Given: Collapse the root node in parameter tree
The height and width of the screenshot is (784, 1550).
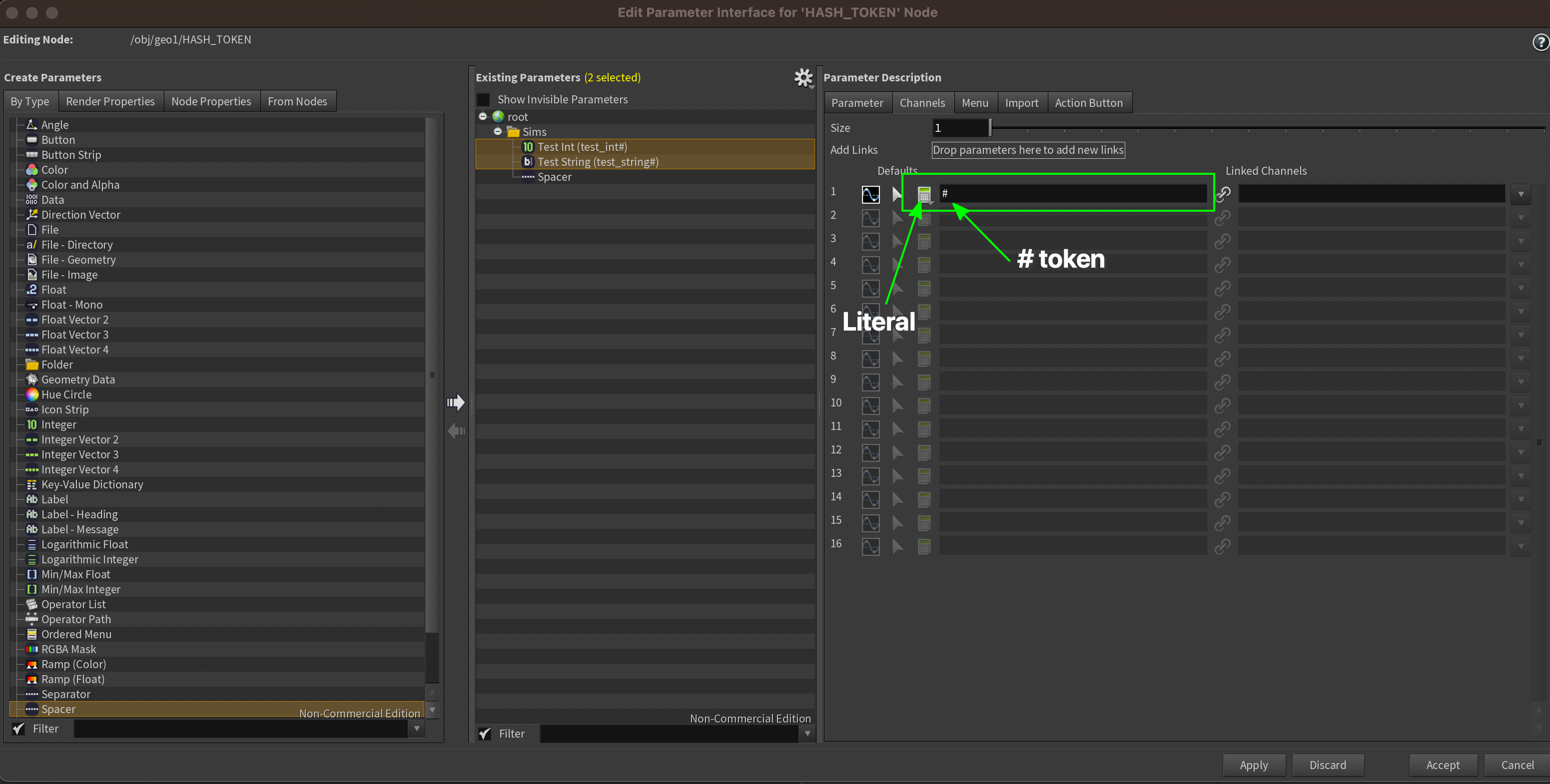Looking at the screenshot, I should tap(483, 117).
